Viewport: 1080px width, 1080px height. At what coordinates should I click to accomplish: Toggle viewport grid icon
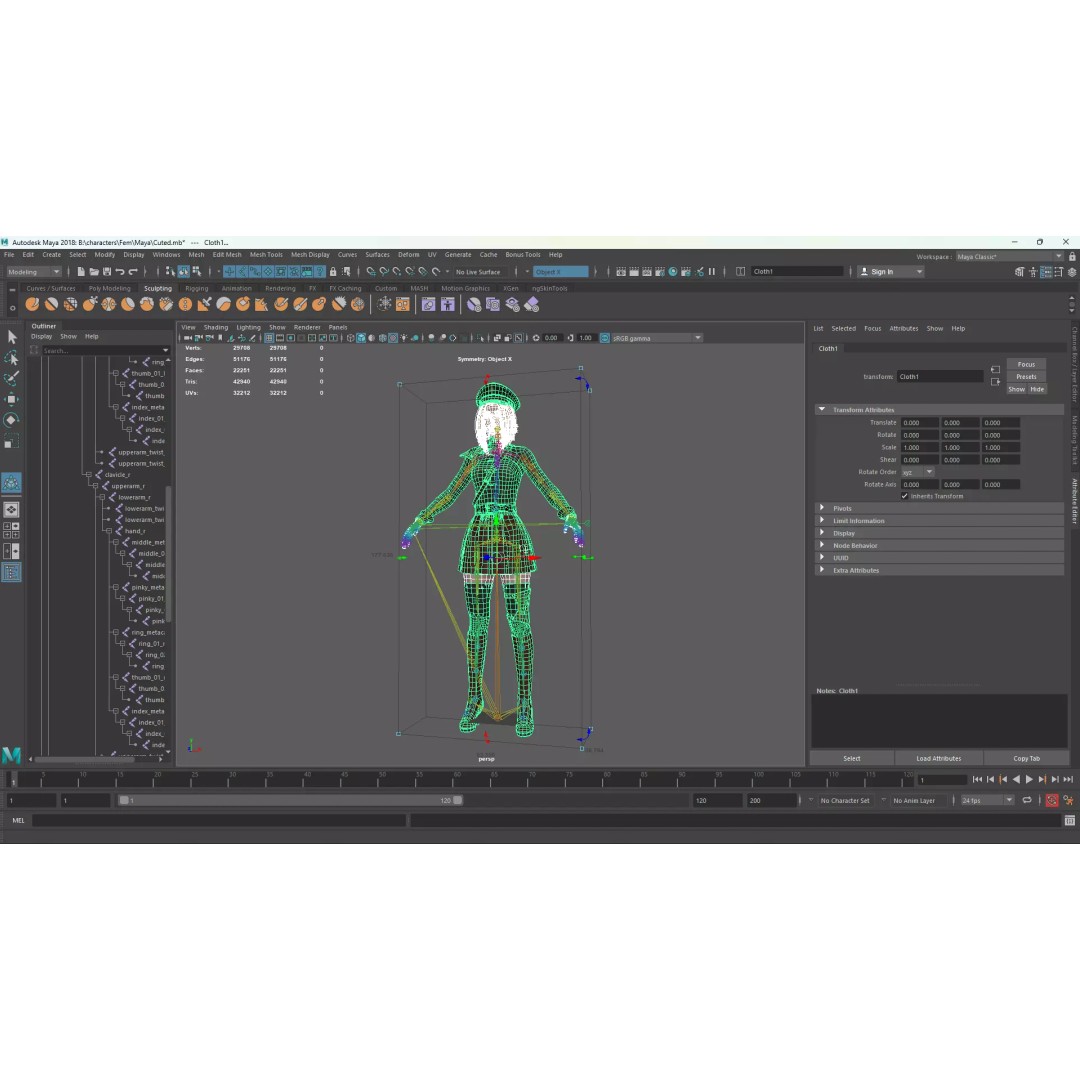(x=269, y=338)
